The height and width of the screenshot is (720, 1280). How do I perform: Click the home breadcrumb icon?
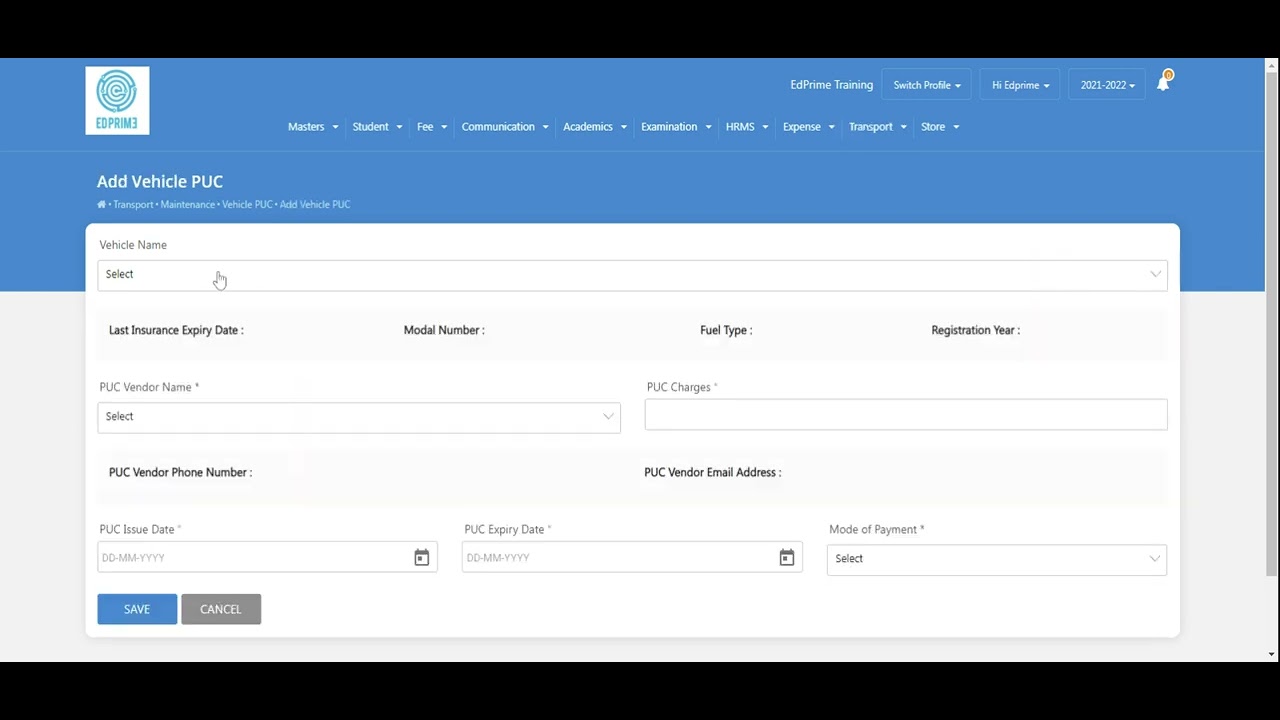[x=101, y=204]
